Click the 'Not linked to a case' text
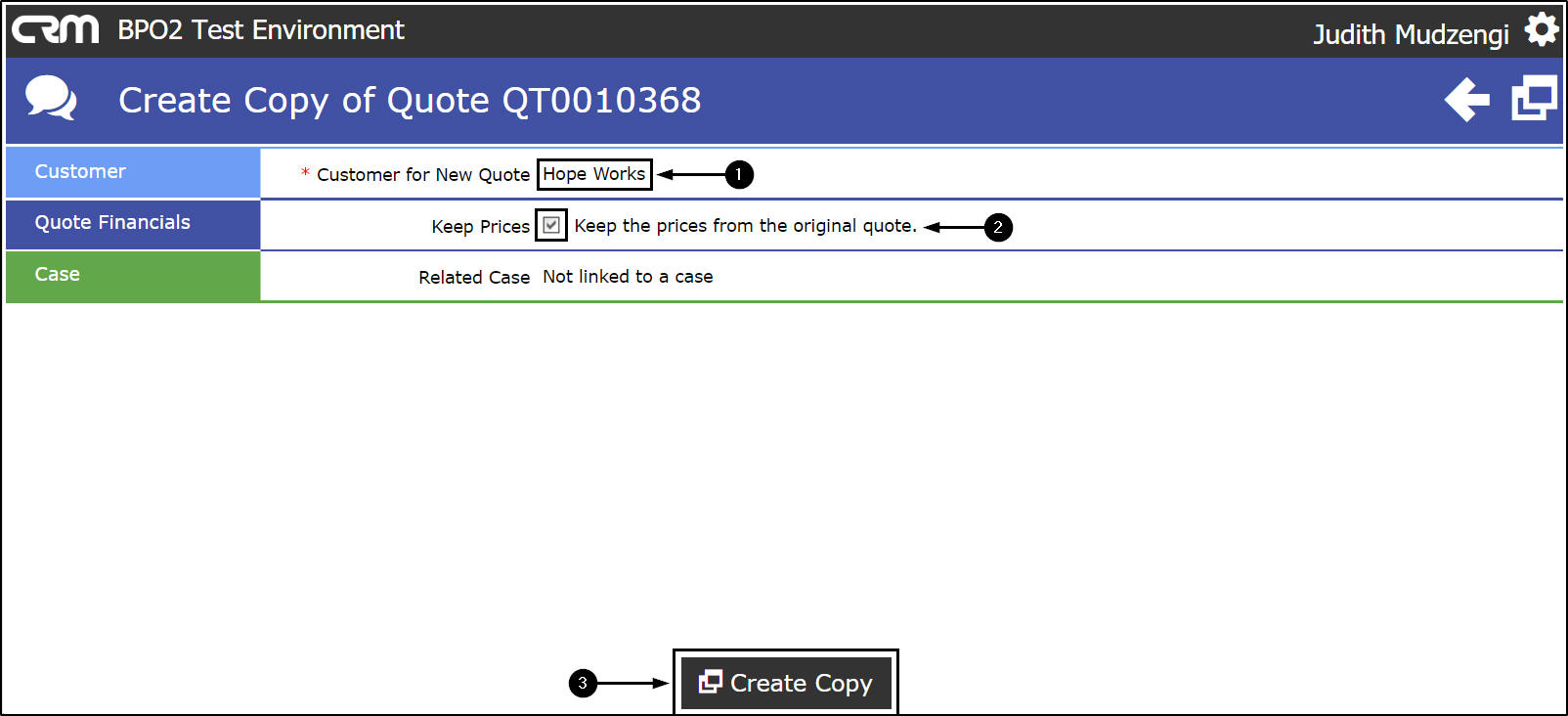The width and height of the screenshot is (1568, 716). [x=628, y=277]
